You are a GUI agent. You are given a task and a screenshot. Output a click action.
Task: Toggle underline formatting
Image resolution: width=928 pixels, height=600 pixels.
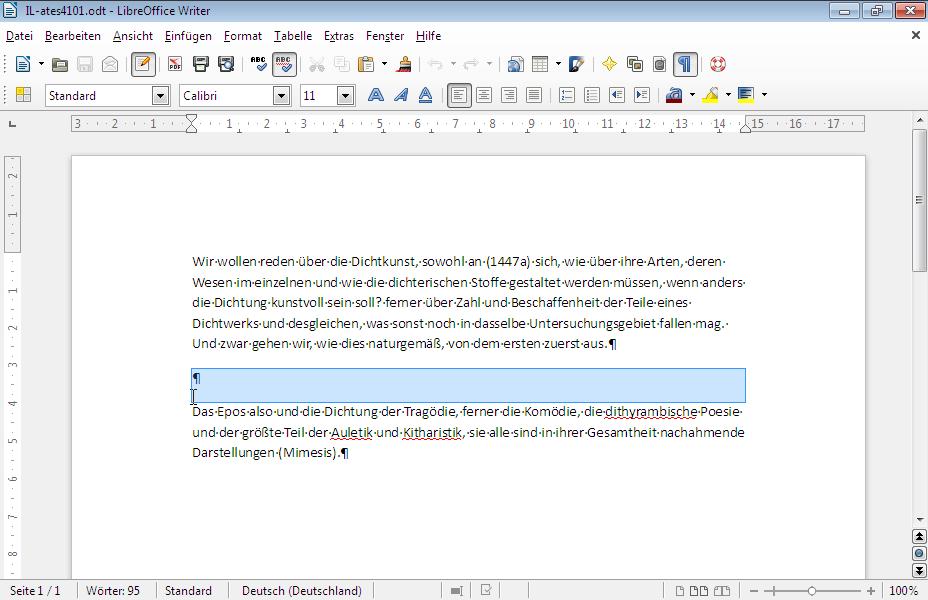(x=426, y=95)
